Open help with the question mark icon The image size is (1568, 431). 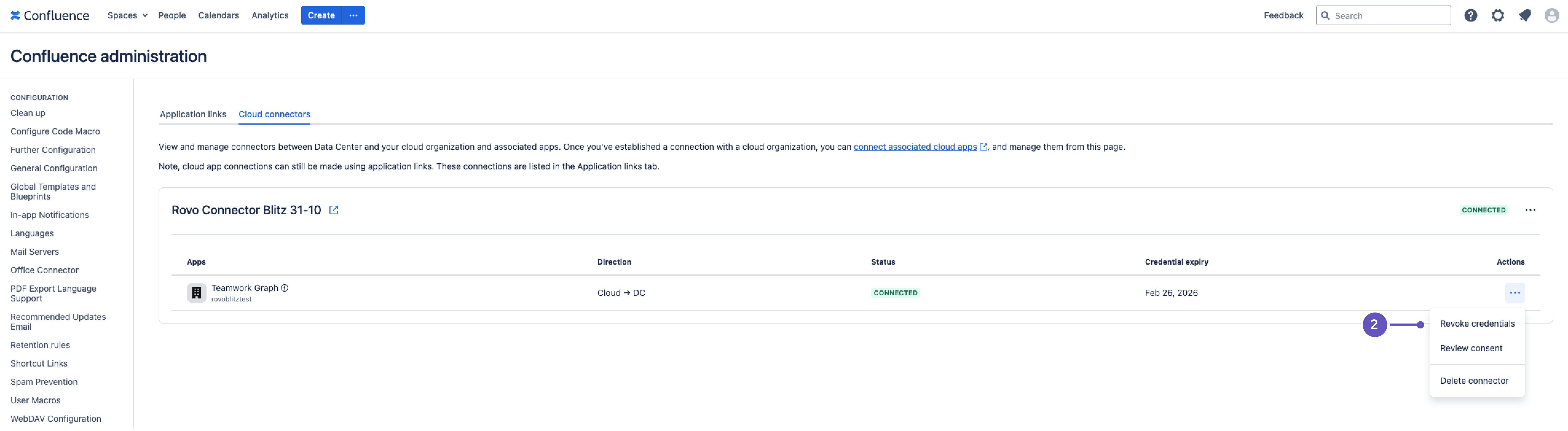[x=1471, y=15]
